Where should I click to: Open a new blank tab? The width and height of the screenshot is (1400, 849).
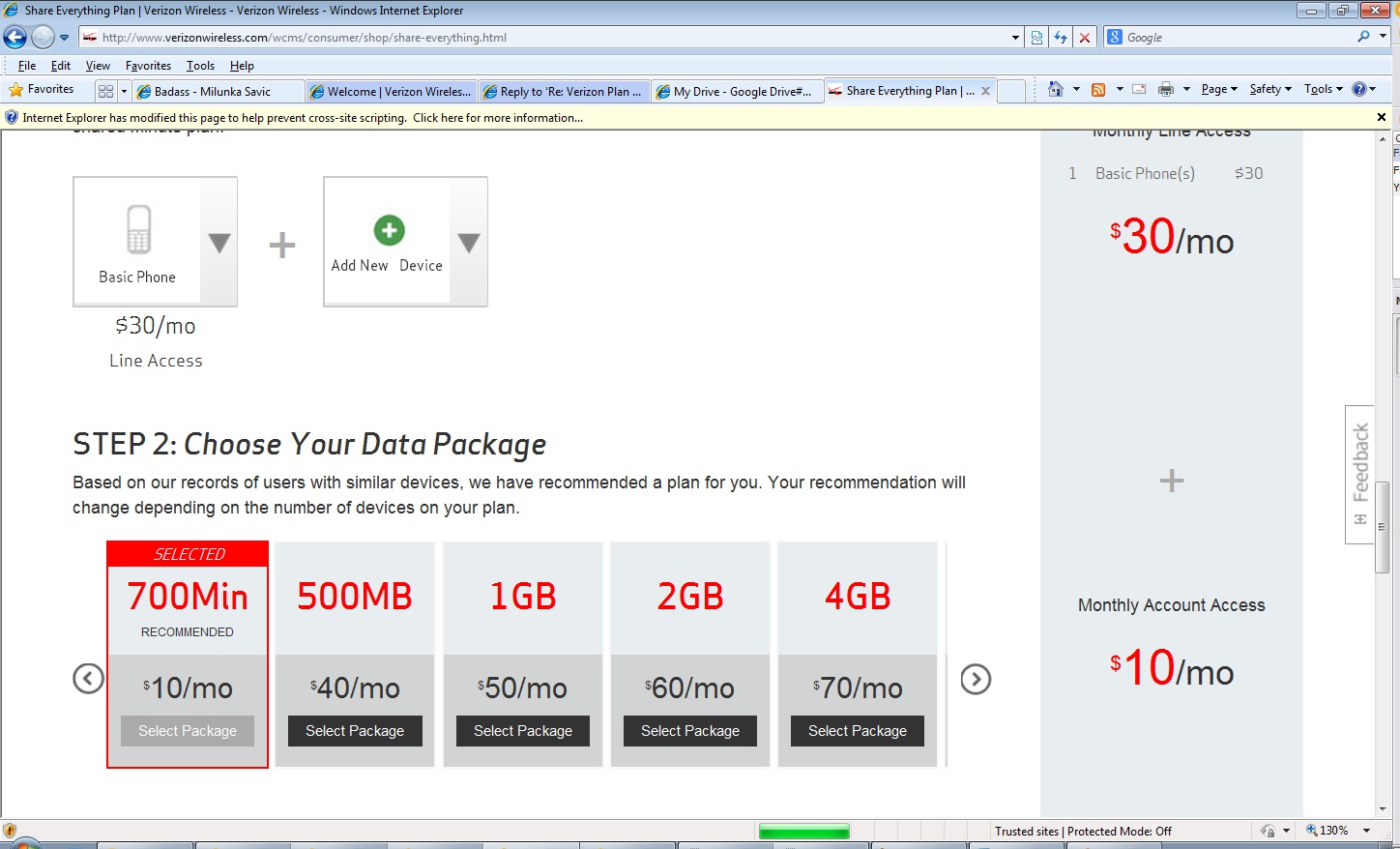click(1011, 91)
